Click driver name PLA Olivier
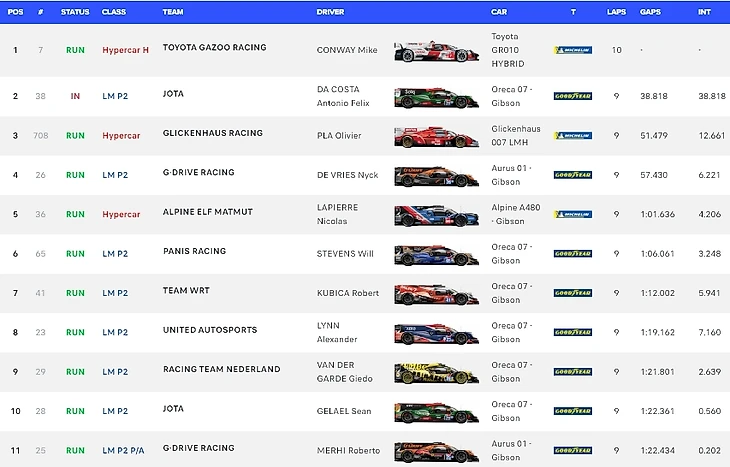Screen dimensions: 730x467 (x=339, y=135)
